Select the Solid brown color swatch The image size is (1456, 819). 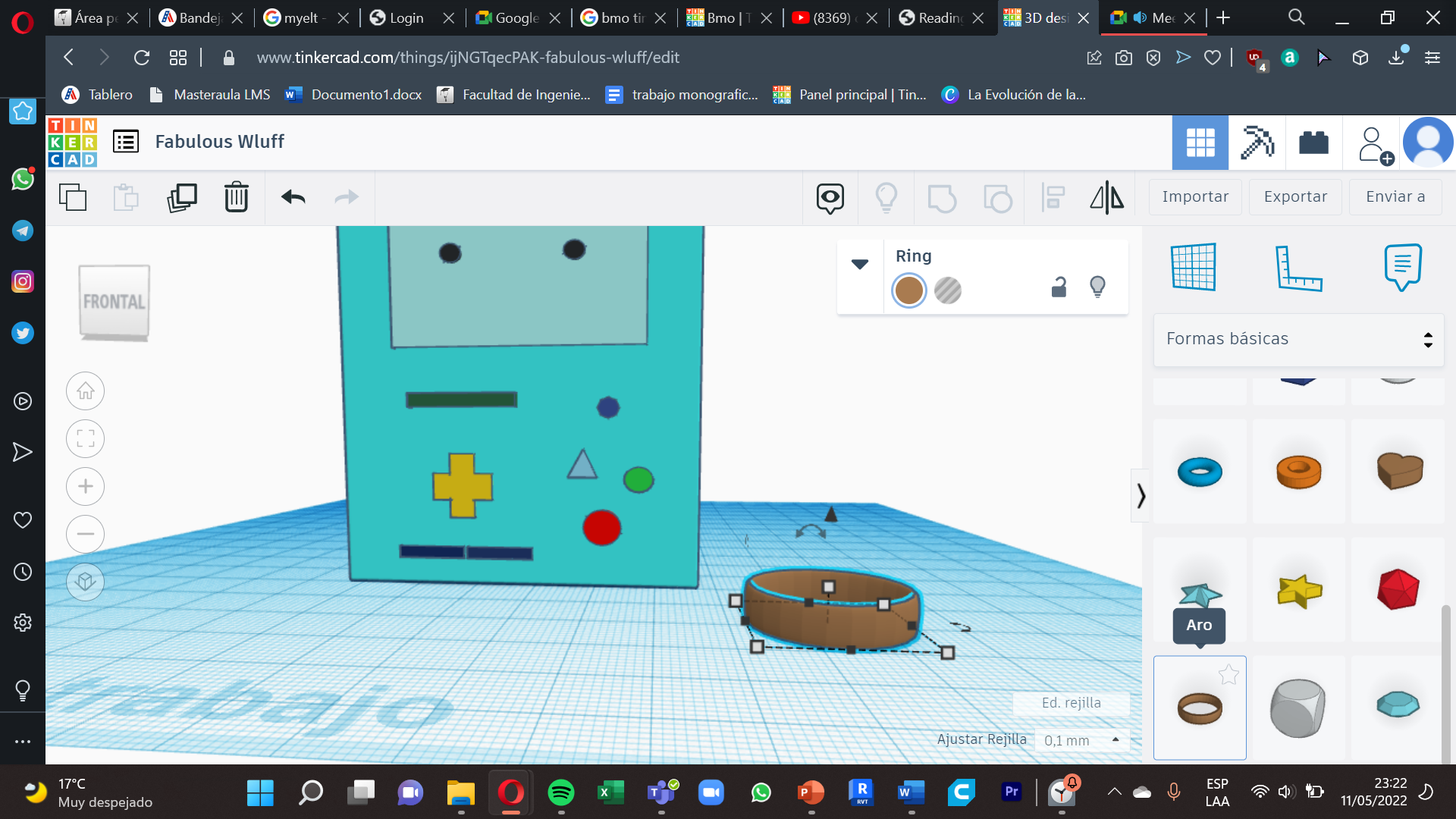tap(908, 290)
